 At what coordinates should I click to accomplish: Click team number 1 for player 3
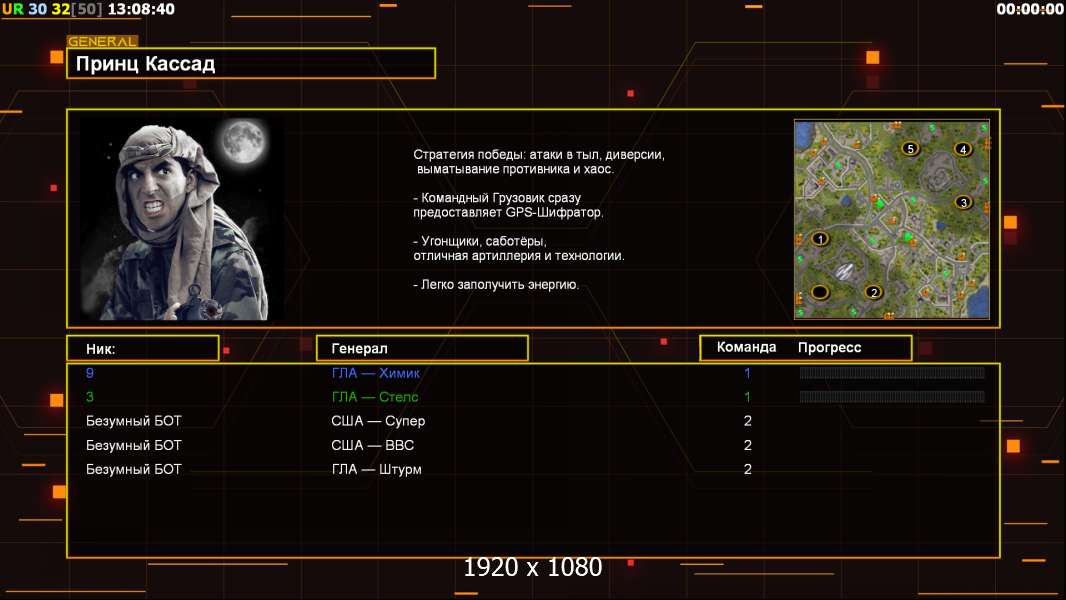[747, 396]
